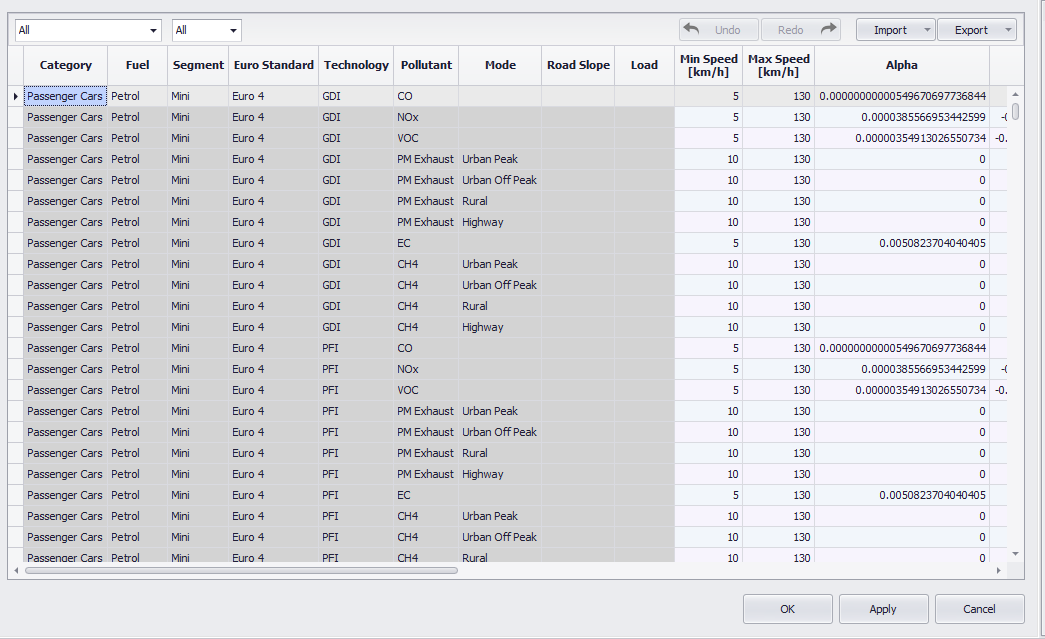The width and height of the screenshot is (1045, 639).
Task: Click the Apply button
Action: pos(883,608)
